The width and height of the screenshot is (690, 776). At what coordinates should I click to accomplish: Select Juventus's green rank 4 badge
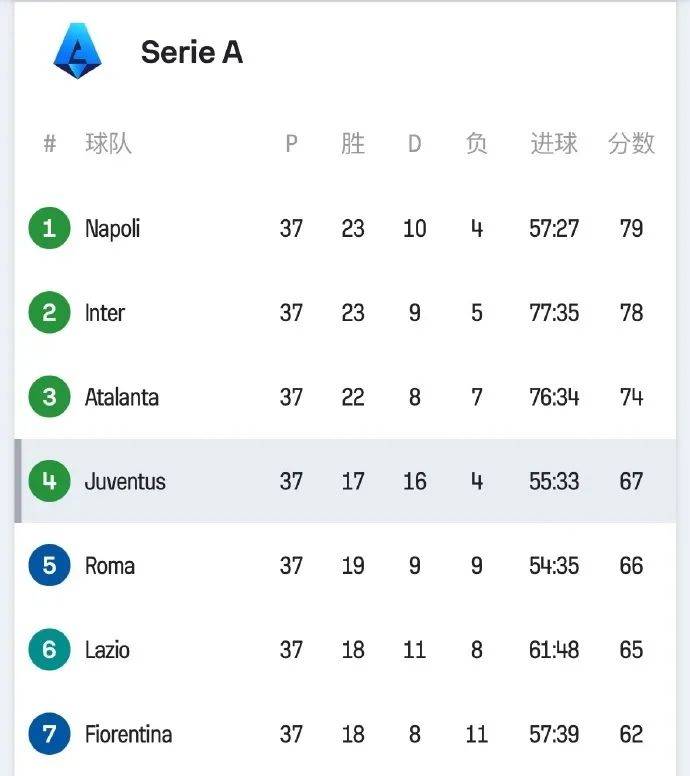[49, 481]
